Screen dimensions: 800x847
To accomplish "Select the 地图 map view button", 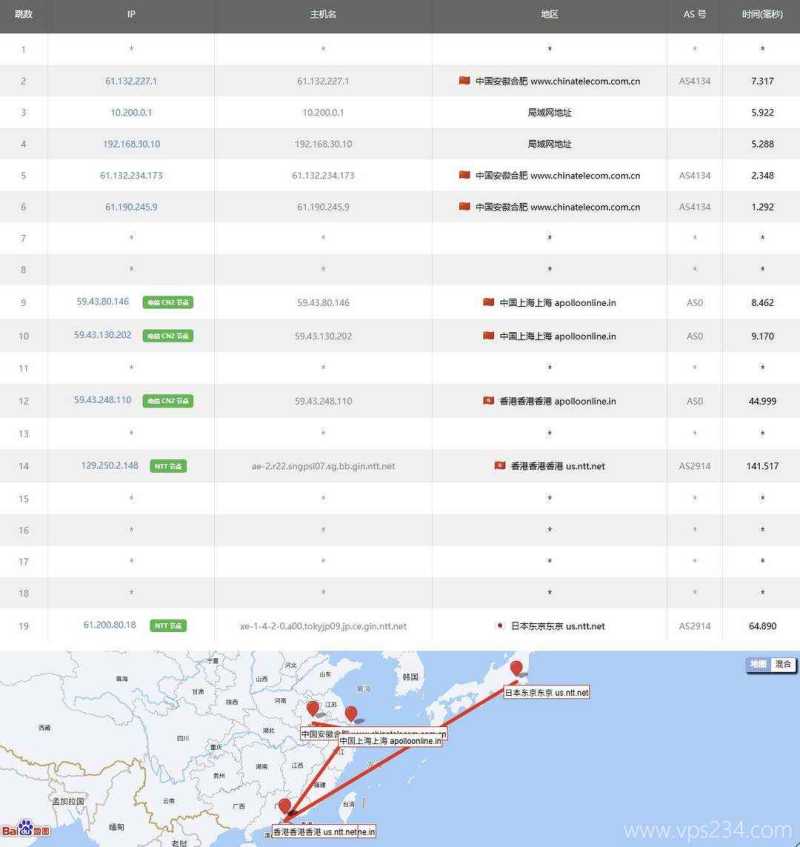I will point(759,664).
